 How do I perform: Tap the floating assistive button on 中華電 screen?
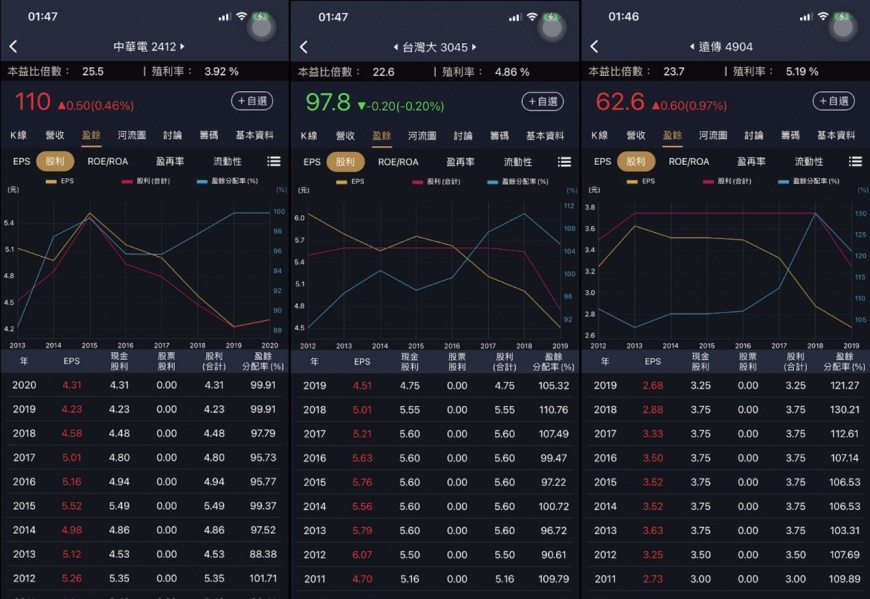coord(261,27)
